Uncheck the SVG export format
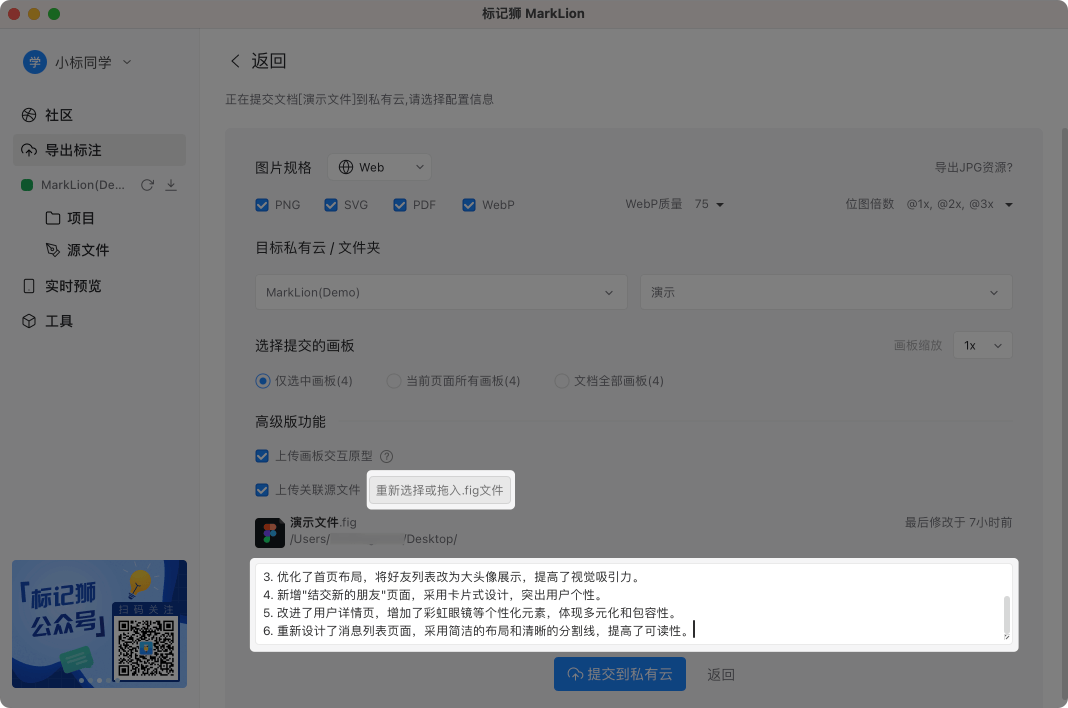The image size is (1068, 708). [x=331, y=205]
